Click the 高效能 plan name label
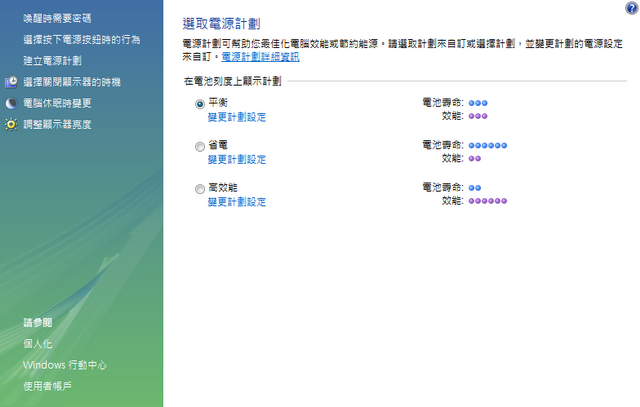 pyautogui.click(x=223, y=187)
